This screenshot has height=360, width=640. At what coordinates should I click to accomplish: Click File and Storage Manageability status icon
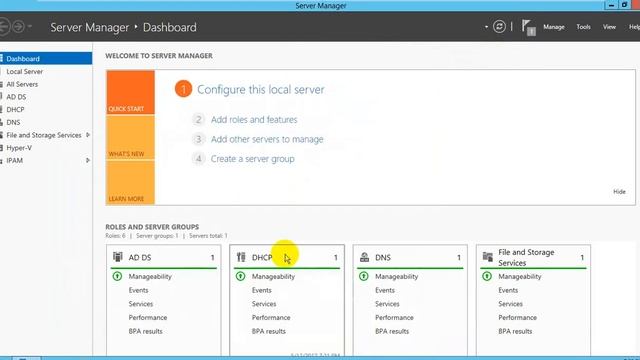pyautogui.click(x=487, y=276)
